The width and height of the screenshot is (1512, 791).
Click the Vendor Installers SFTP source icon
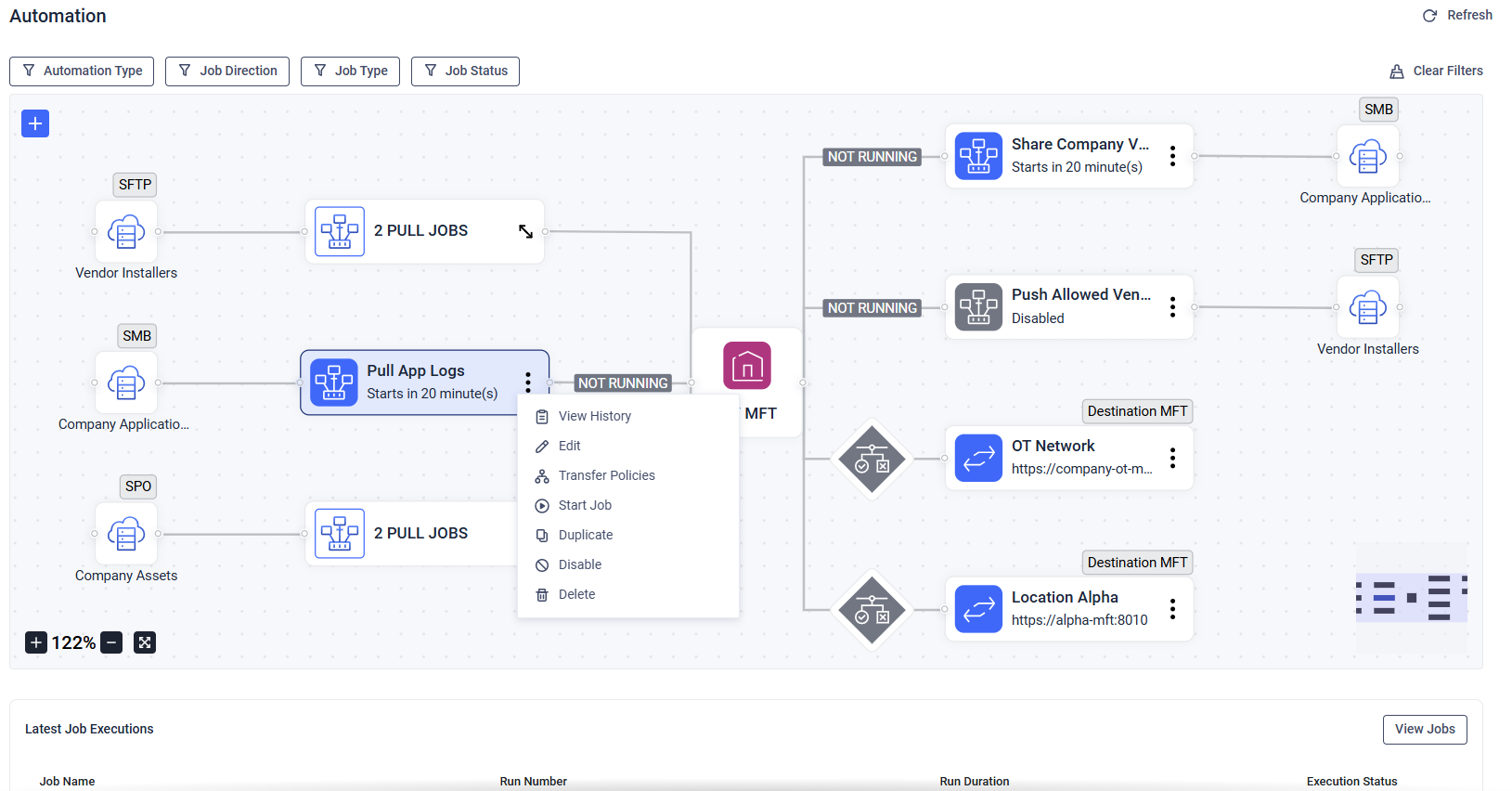(126, 232)
